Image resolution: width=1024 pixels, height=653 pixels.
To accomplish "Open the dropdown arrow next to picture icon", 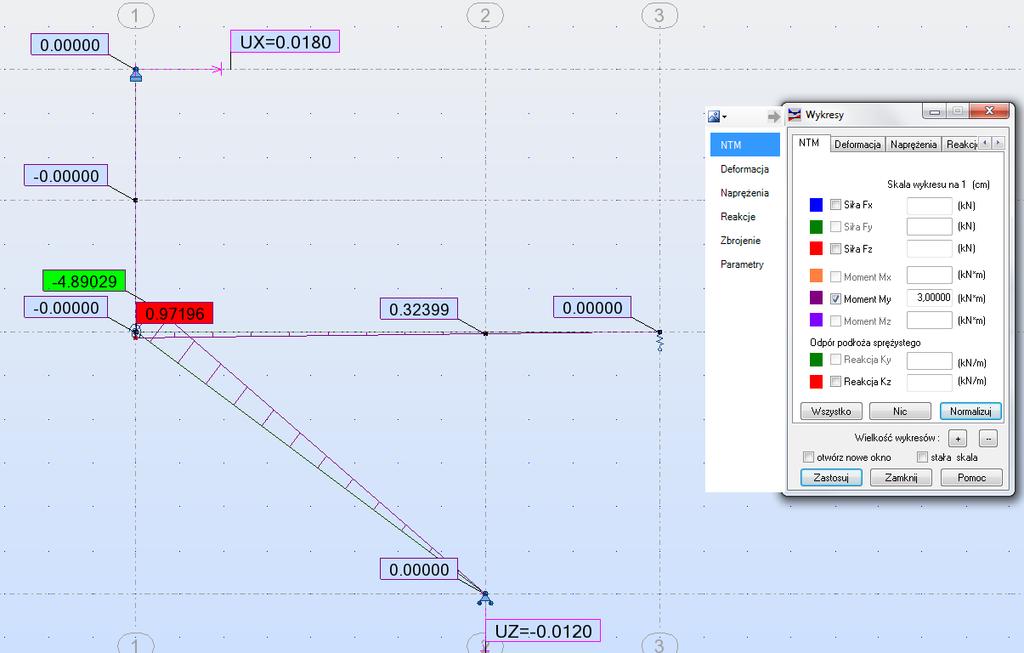I will [724, 118].
